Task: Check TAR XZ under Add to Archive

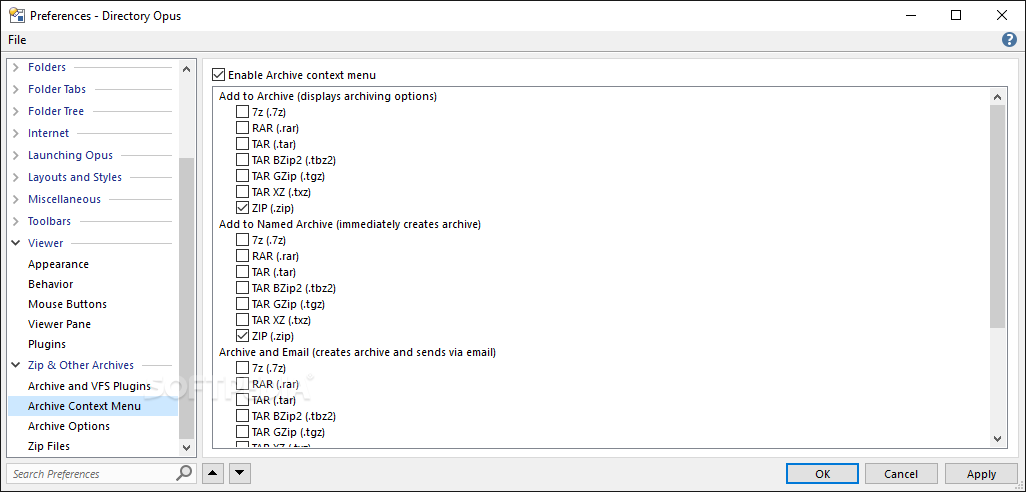Action: tap(243, 192)
